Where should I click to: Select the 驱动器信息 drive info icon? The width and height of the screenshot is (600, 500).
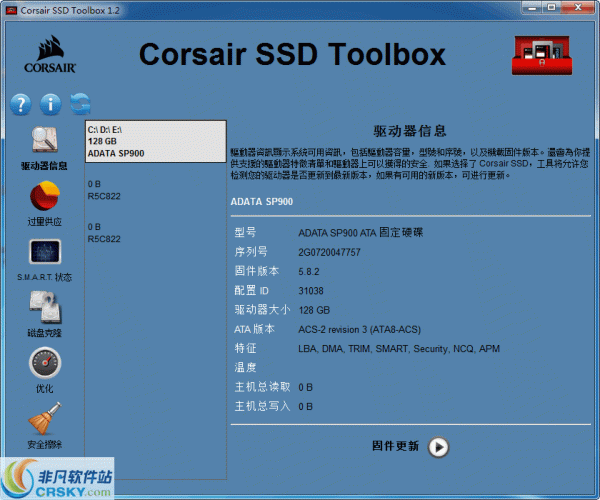(44, 140)
